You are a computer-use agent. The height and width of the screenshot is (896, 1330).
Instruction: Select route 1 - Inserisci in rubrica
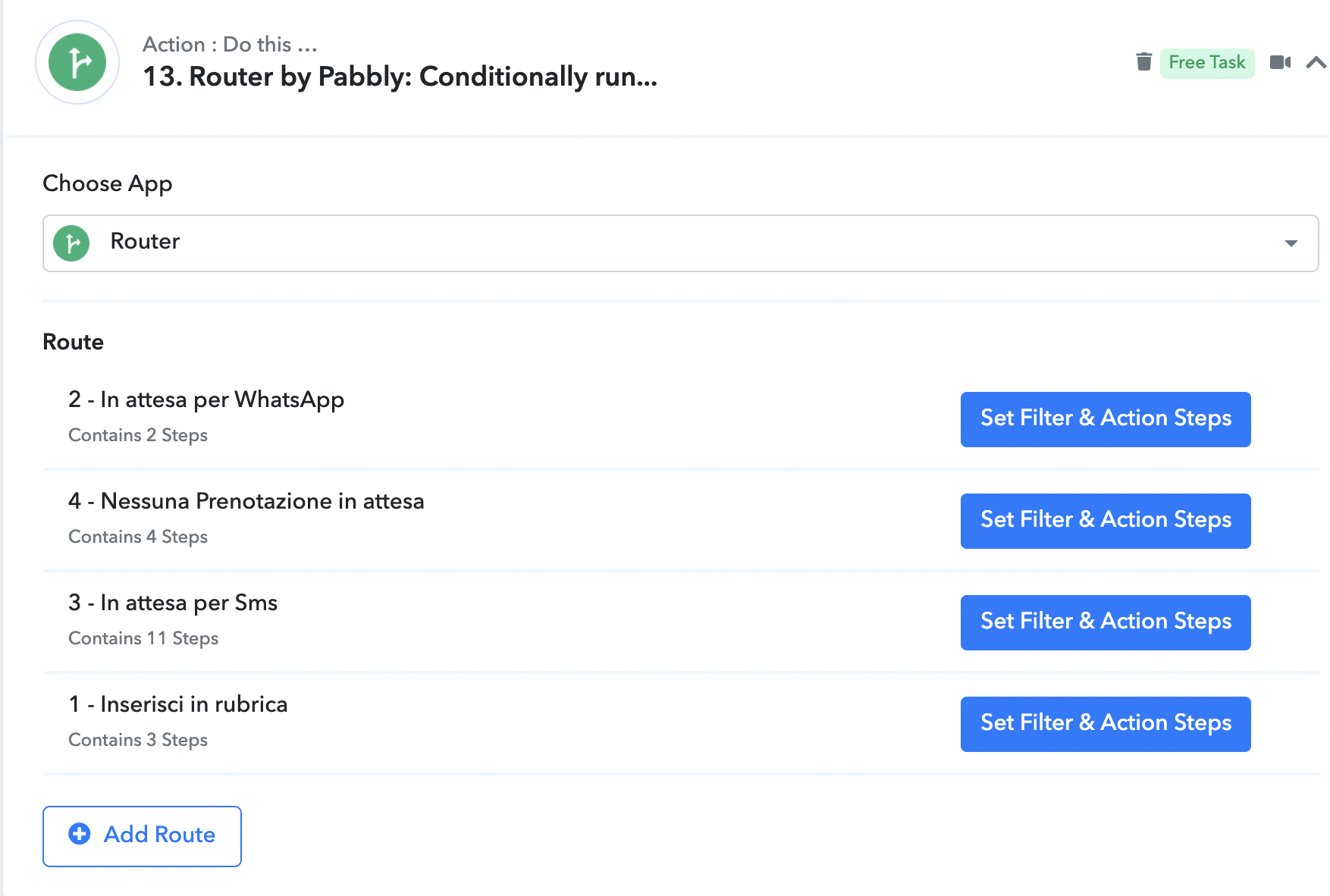click(178, 704)
